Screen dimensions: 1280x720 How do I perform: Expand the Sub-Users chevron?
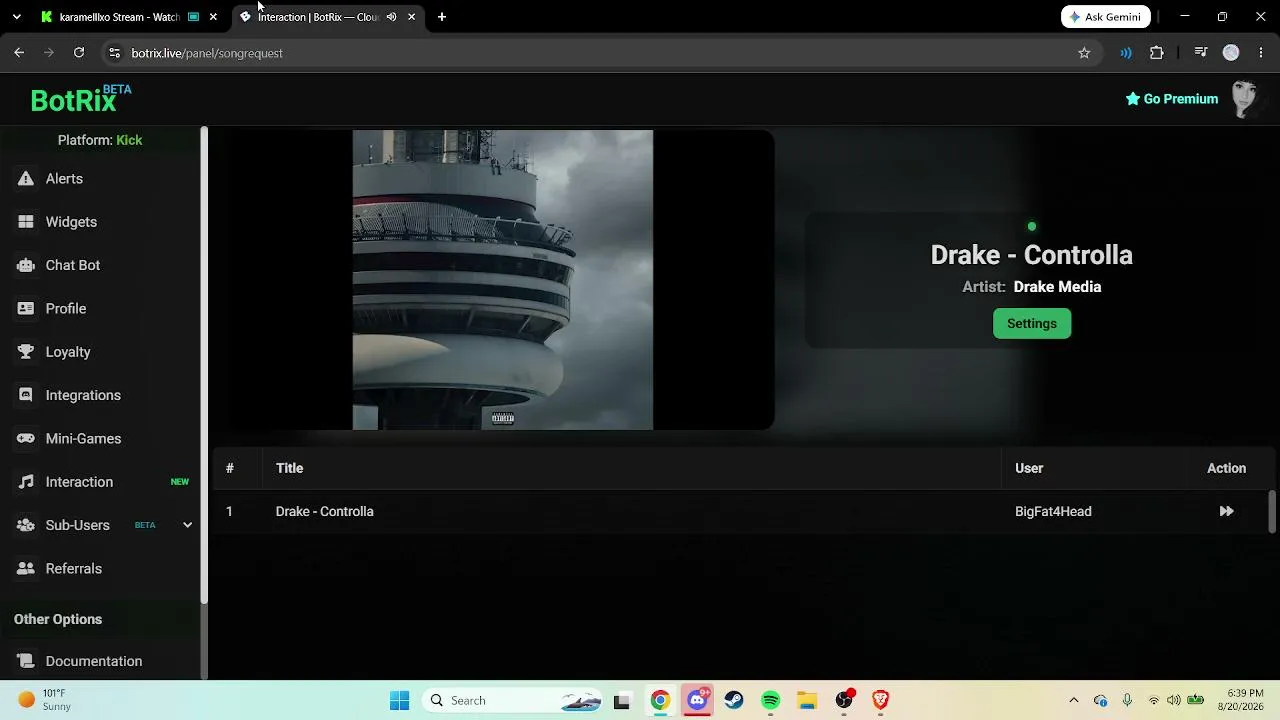[x=187, y=525]
